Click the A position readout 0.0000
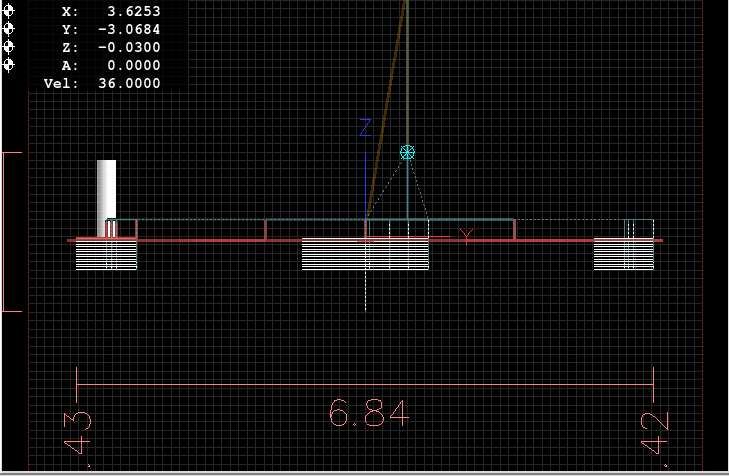The width and height of the screenshot is (729, 476). 132,65
